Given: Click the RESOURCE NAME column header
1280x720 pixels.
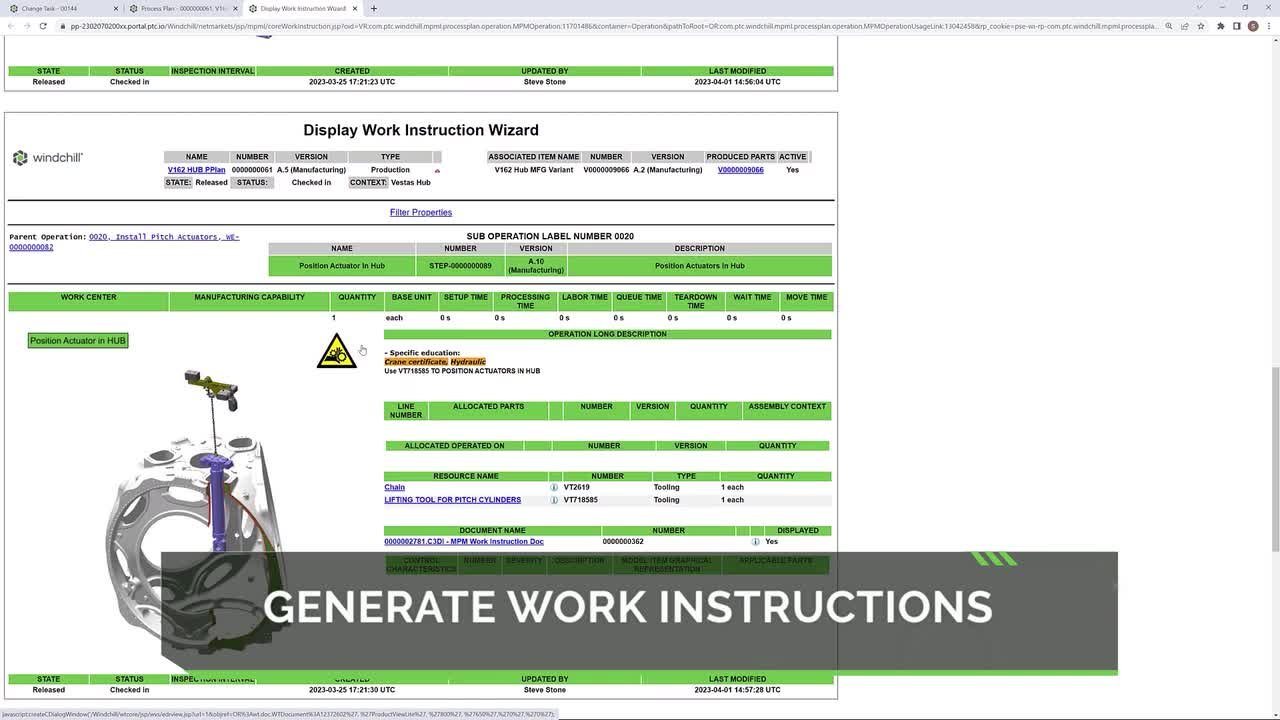Looking at the screenshot, I should pos(466,476).
